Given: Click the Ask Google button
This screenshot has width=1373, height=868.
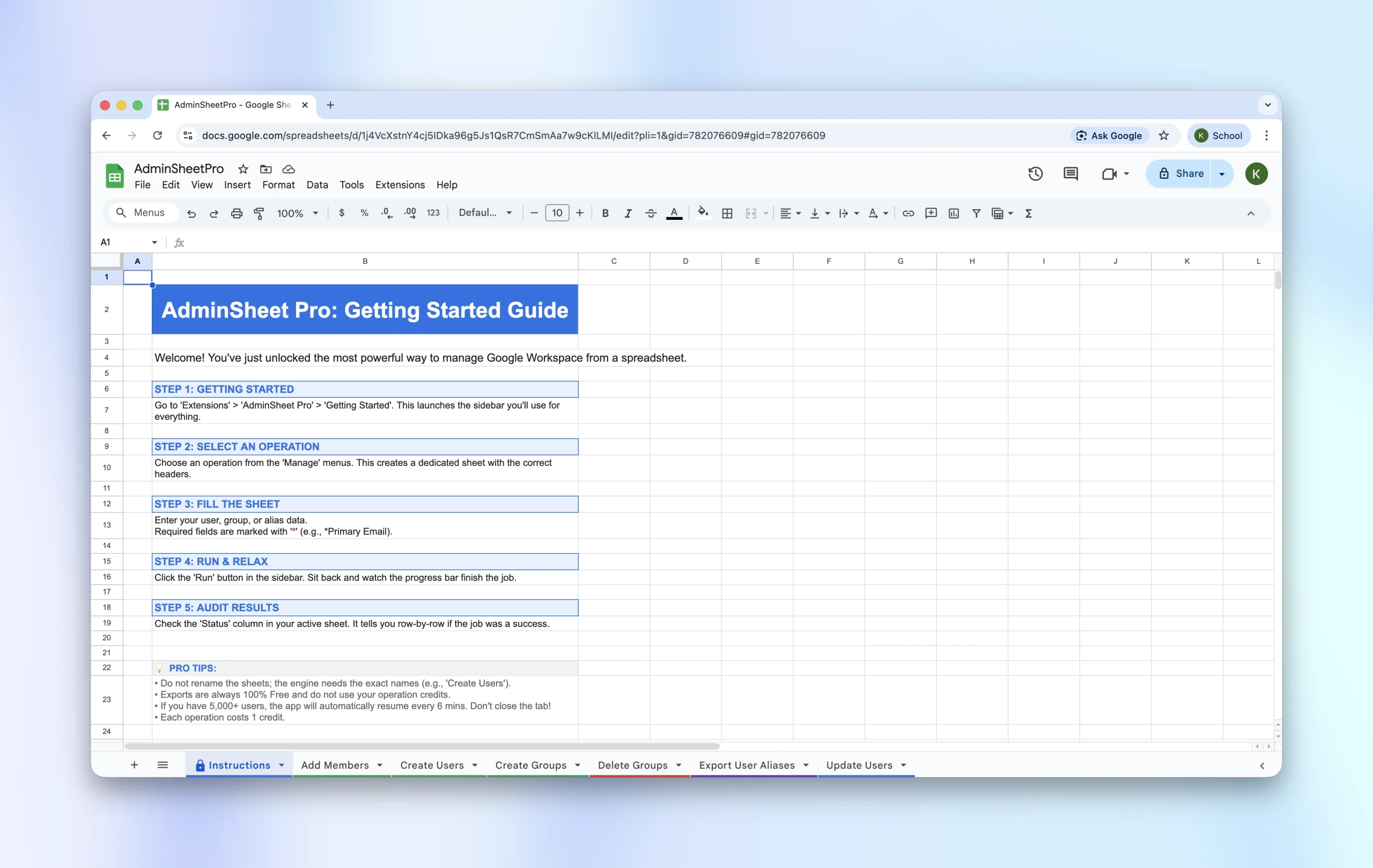Looking at the screenshot, I should pyautogui.click(x=1109, y=136).
